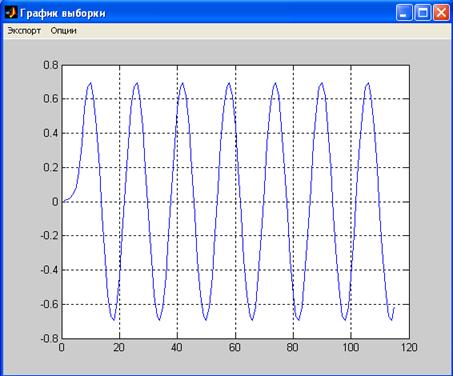
Task: Click the y-axis label -0.8
Action: coord(49,338)
